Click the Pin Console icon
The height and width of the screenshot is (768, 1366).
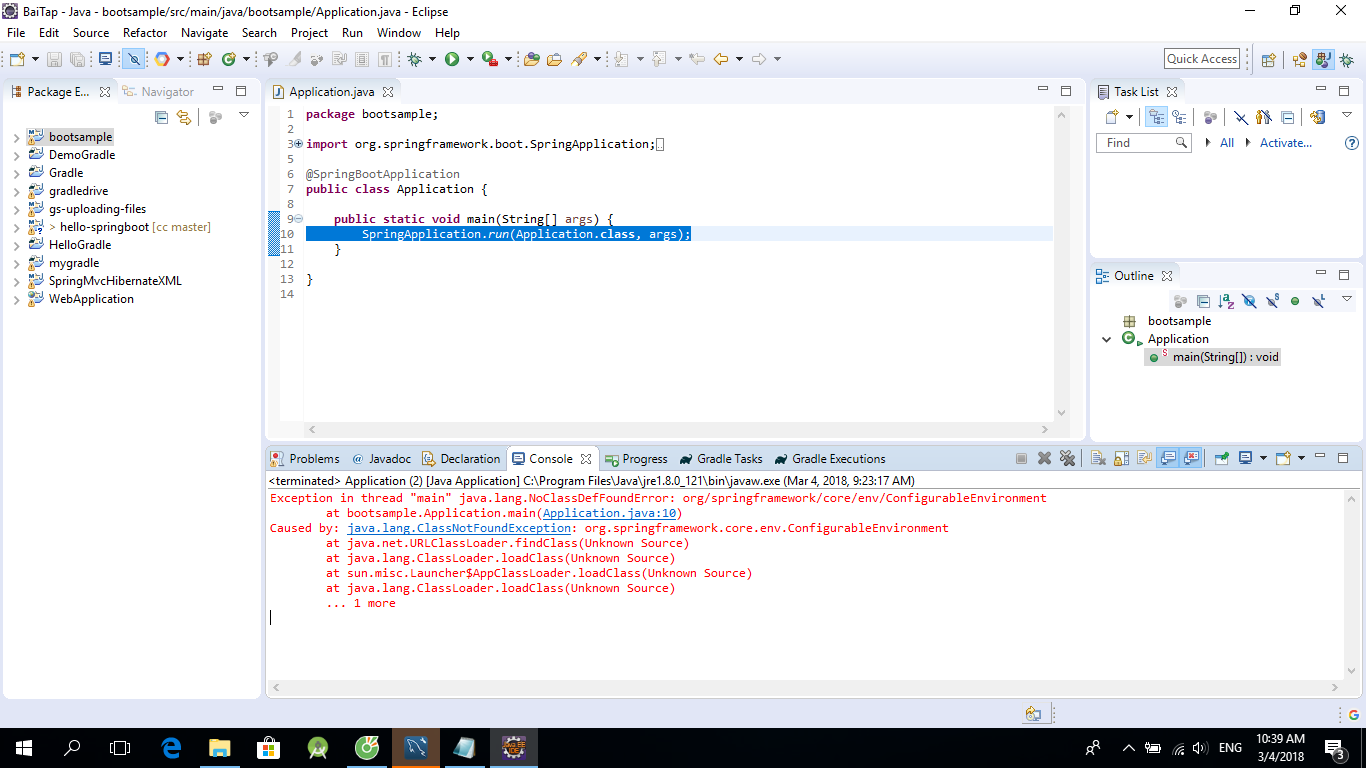point(1221,459)
